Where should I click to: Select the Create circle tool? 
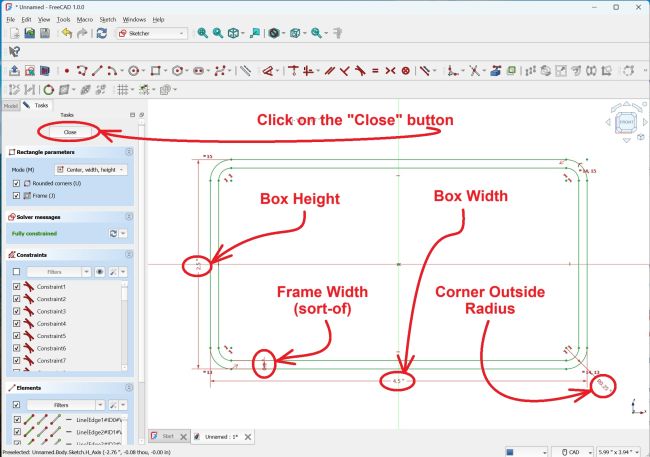[133, 71]
